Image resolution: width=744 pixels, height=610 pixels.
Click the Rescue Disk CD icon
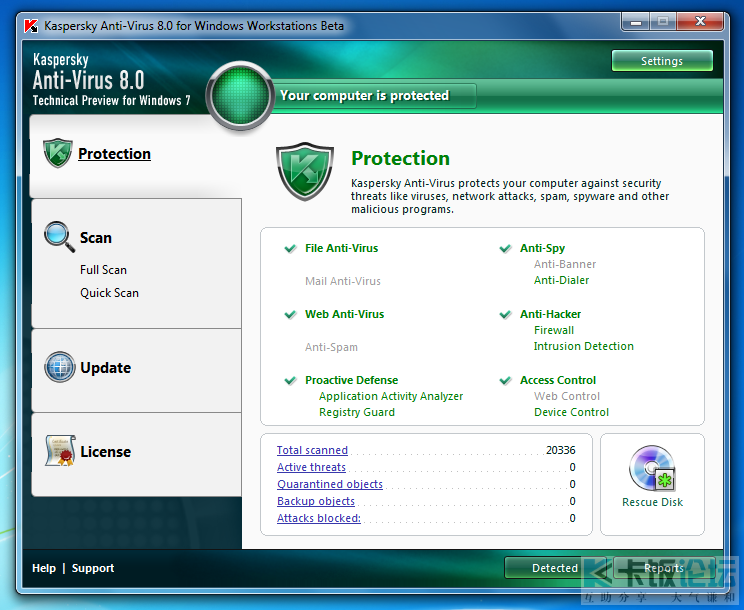point(652,469)
